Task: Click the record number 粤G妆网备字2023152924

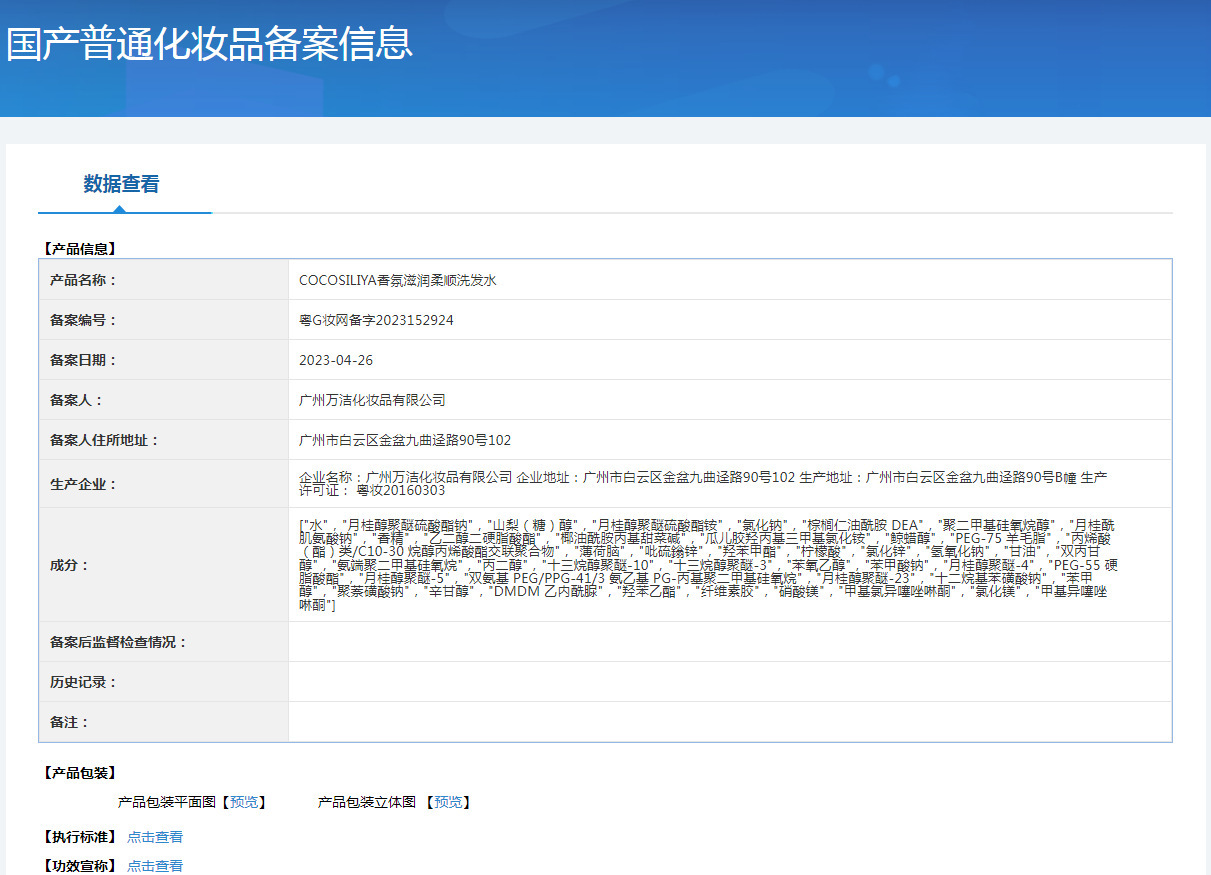Action: 376,320
